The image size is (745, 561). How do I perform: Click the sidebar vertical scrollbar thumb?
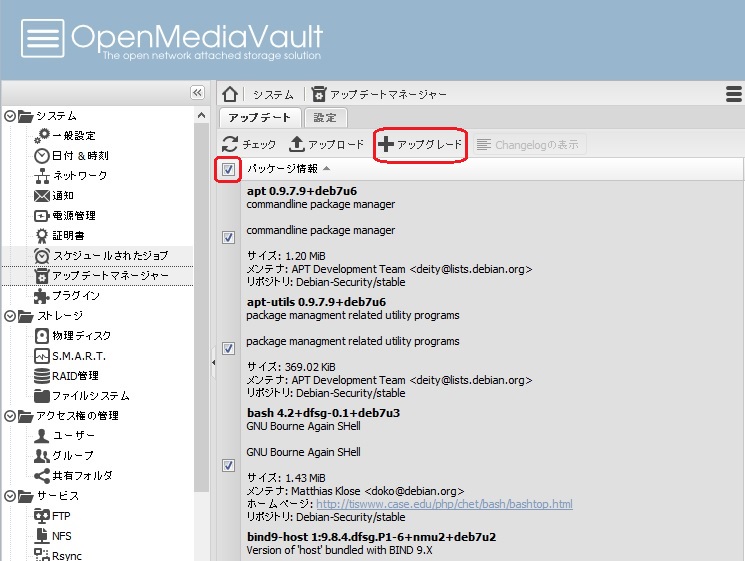[x=201, y=308]
